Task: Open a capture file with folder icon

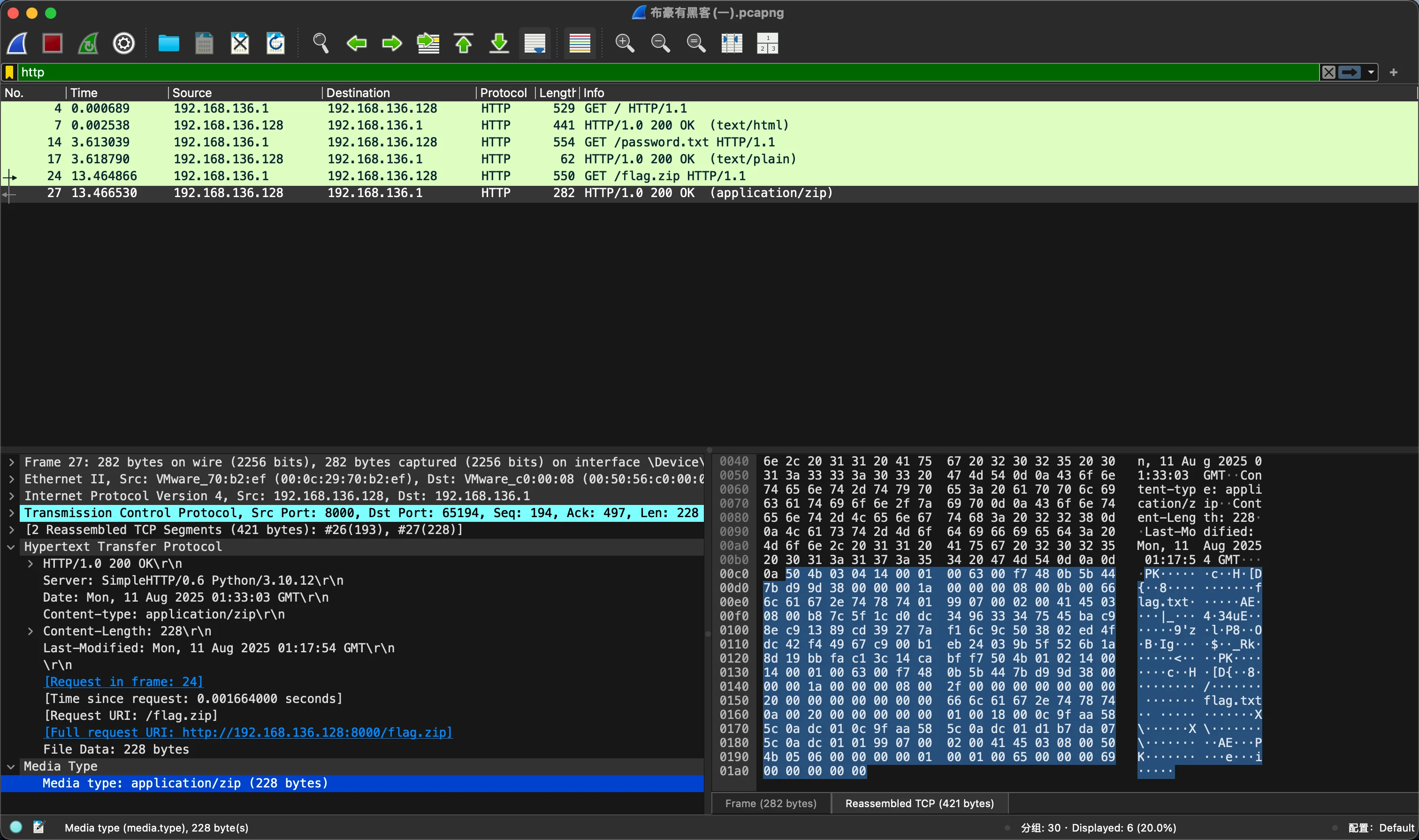Action: click(168, 43)
